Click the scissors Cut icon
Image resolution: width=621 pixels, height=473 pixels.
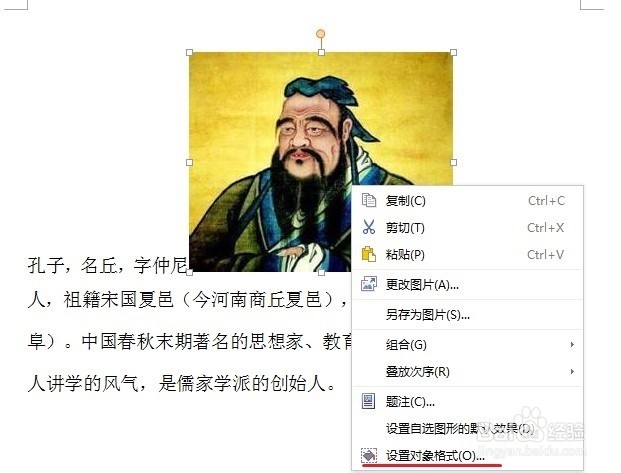pyautogui.click(x=369, y=227)
